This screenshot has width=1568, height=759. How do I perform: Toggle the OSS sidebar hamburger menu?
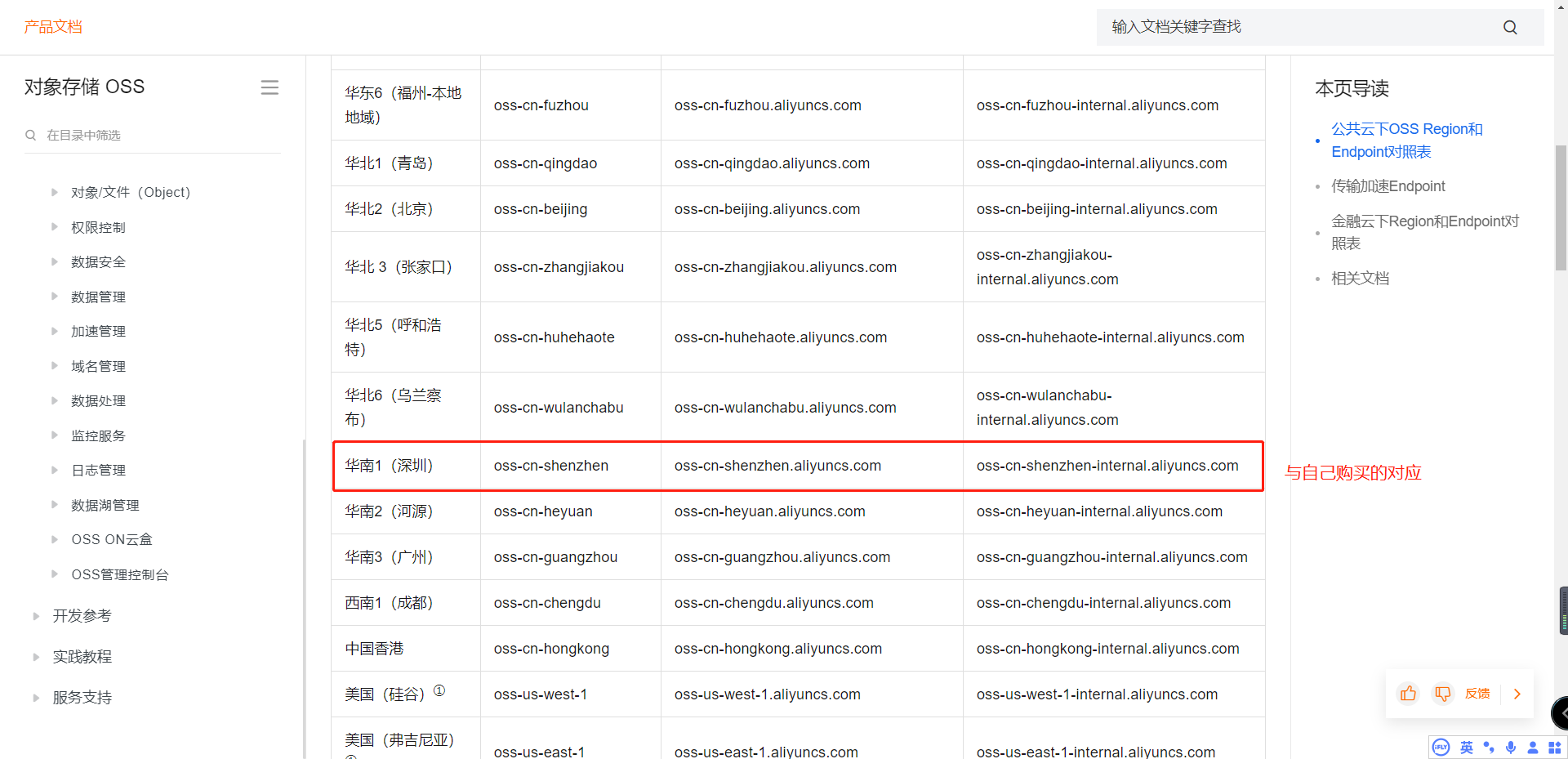click(x=269, y=87)
